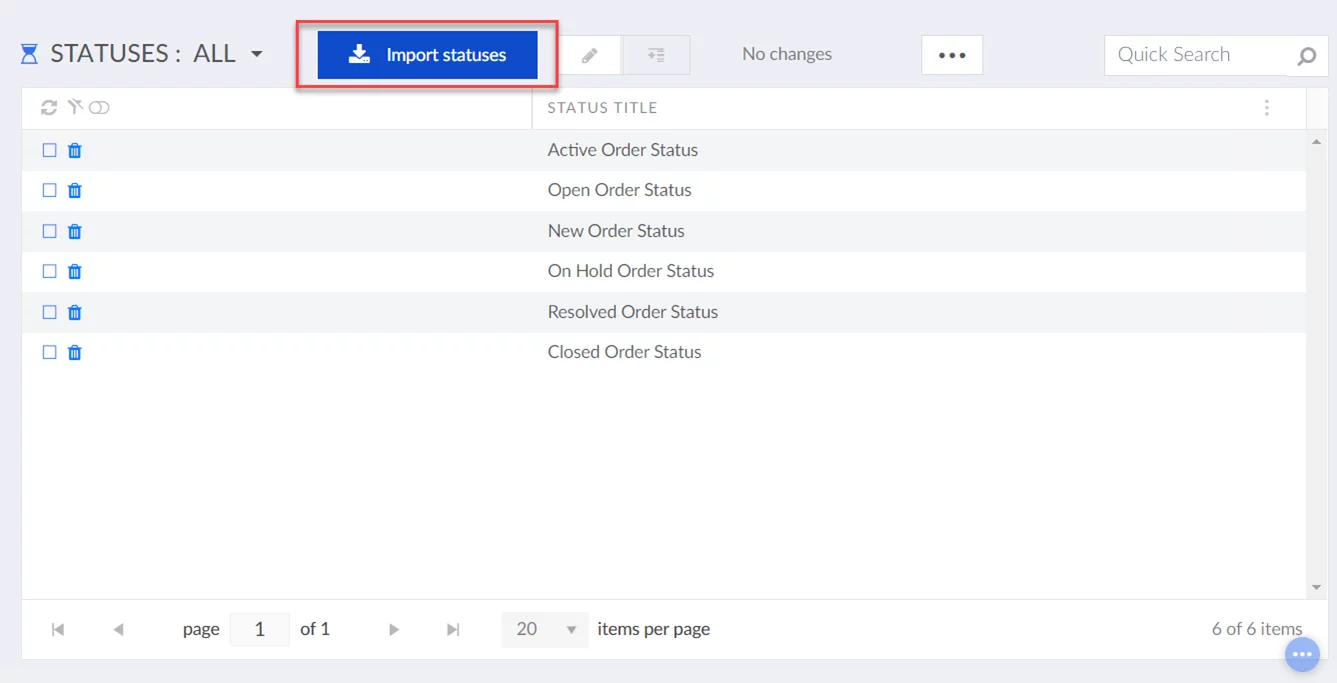Click the page number input field
The height and width of the screenshot is (683, 1337).
259,629
